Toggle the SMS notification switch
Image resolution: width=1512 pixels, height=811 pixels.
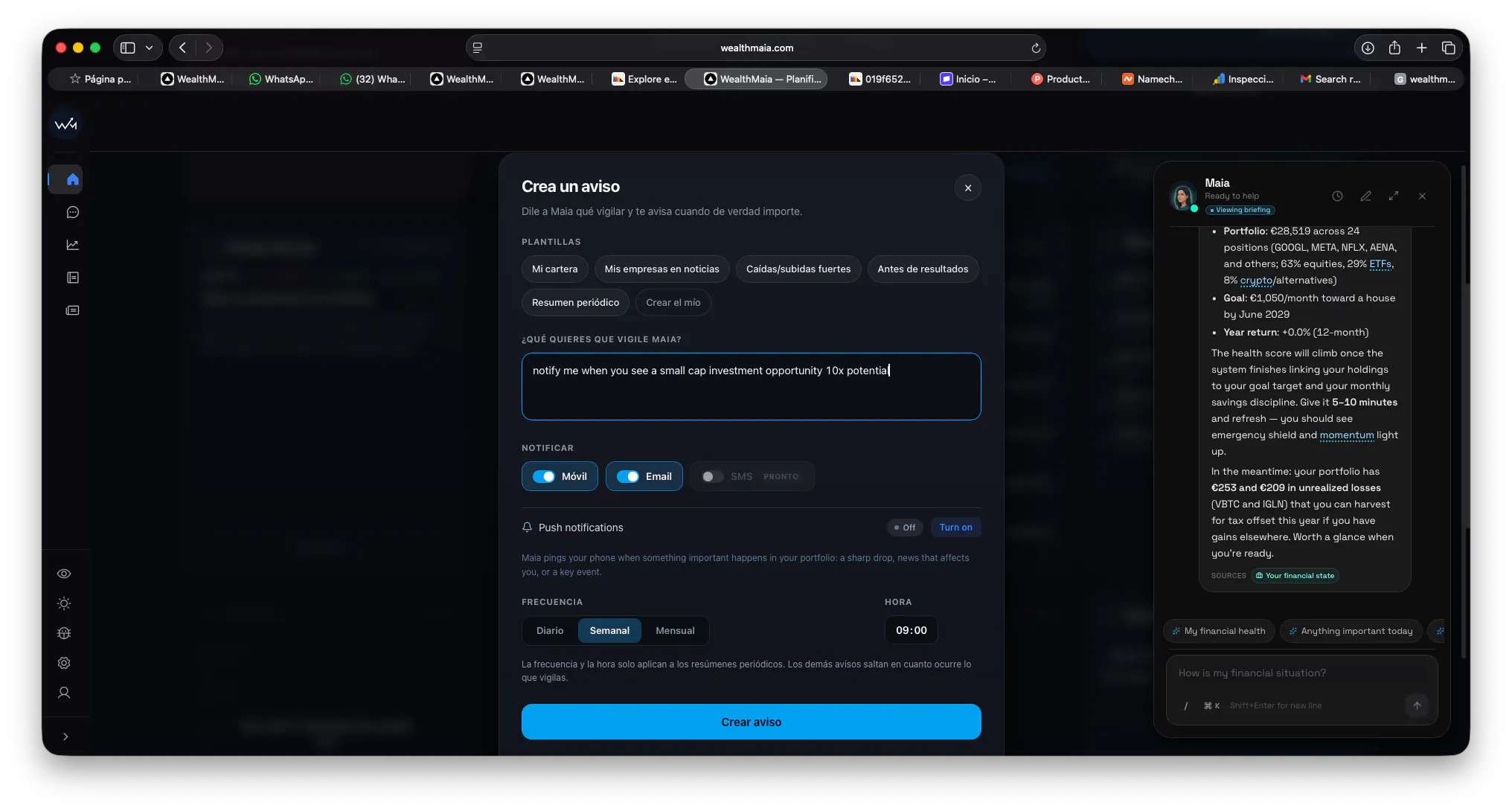(712, 476)
